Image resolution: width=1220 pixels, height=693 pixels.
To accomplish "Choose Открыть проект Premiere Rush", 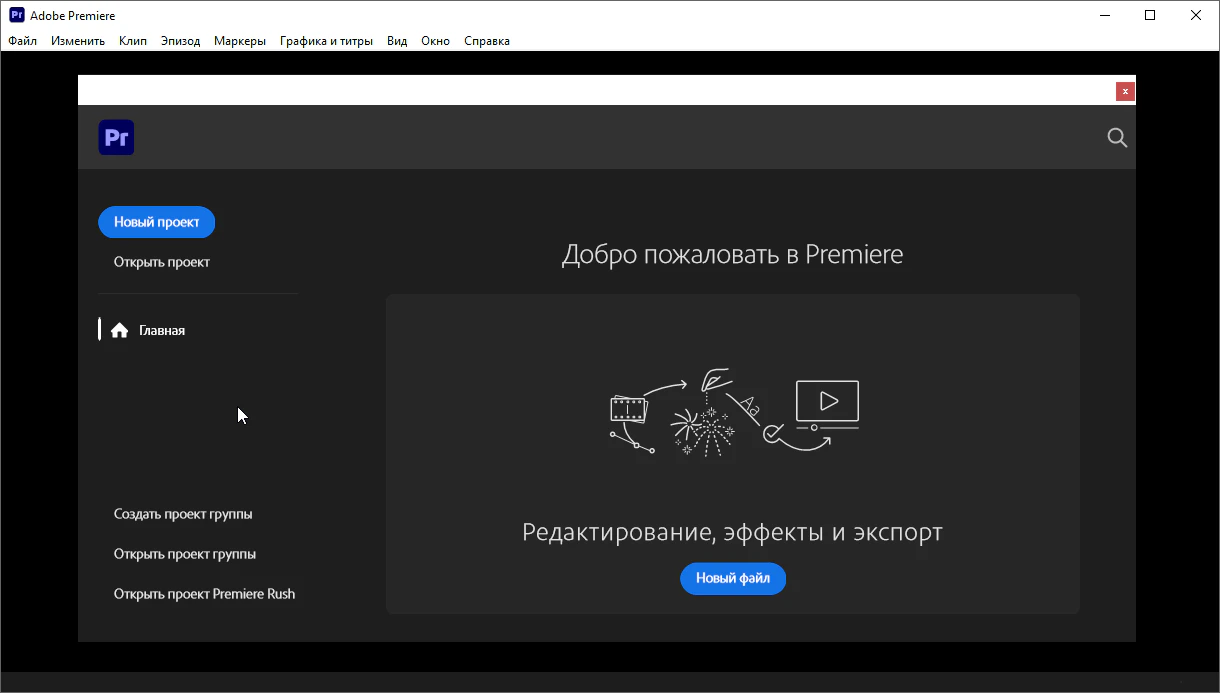I will (204, 594).
